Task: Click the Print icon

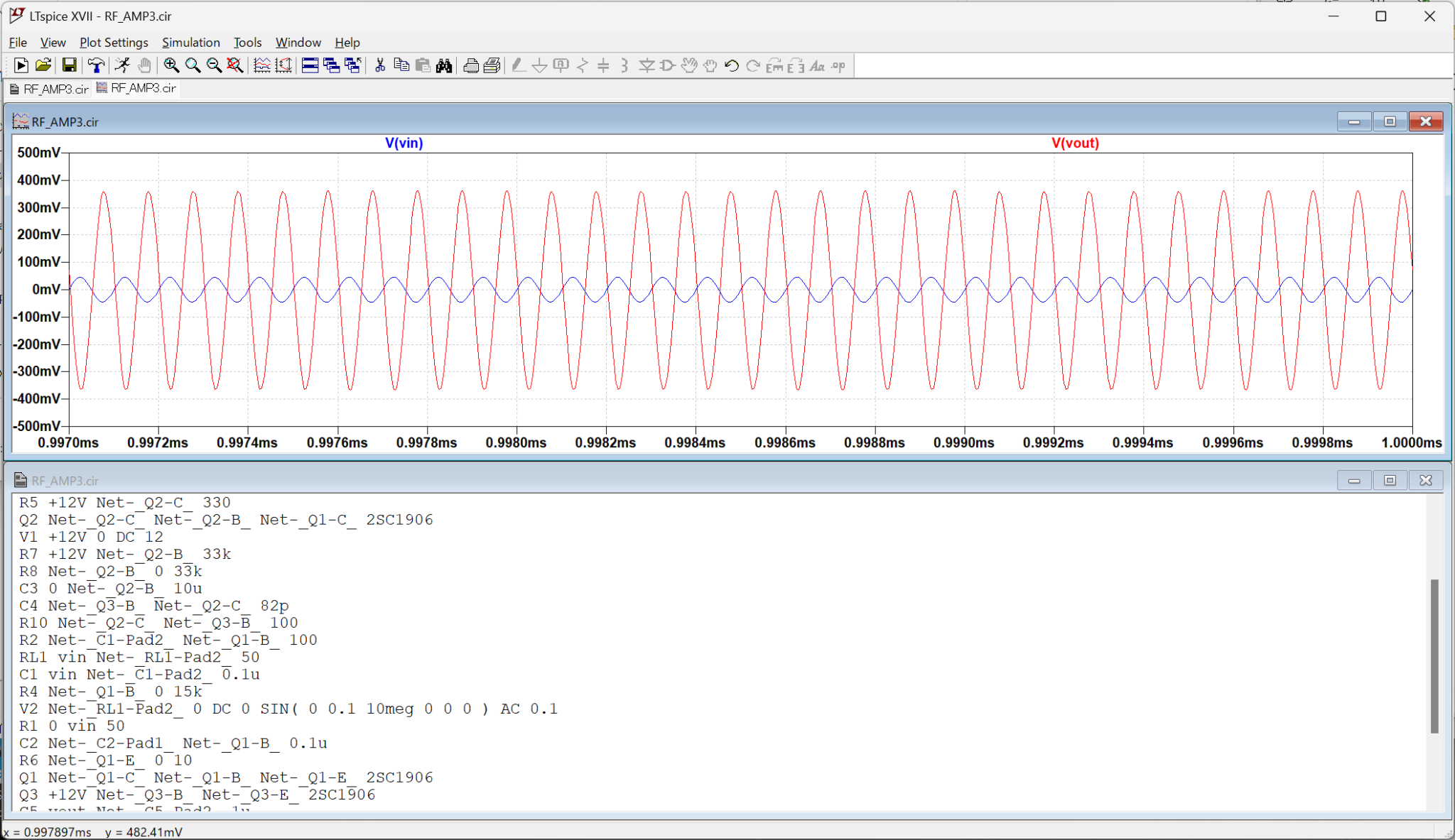Action: coord(470,66)
